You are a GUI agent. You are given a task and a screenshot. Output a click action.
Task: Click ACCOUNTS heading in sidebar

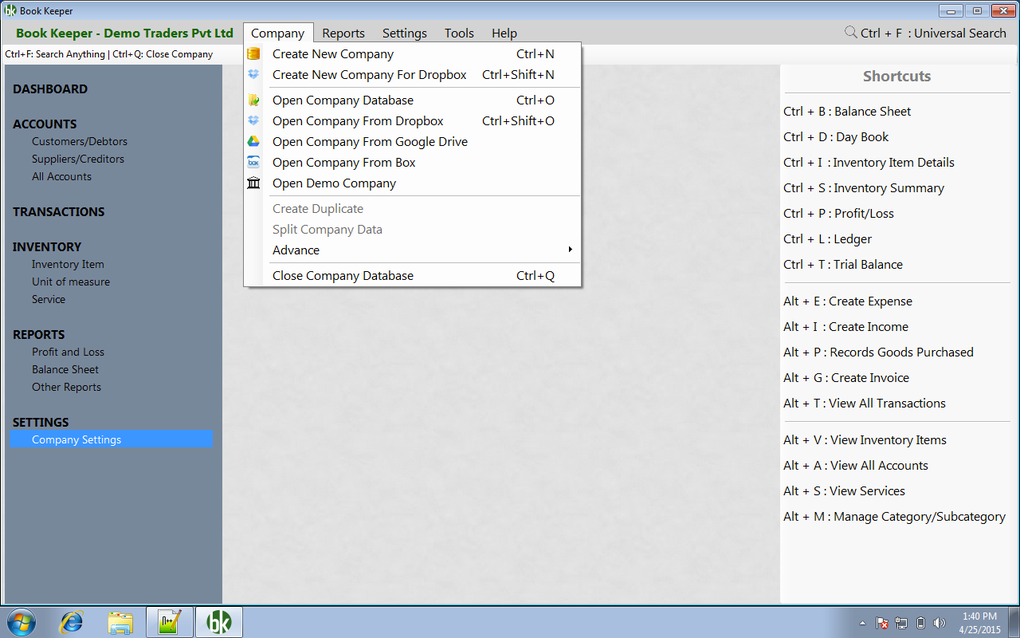pos(45,124)
